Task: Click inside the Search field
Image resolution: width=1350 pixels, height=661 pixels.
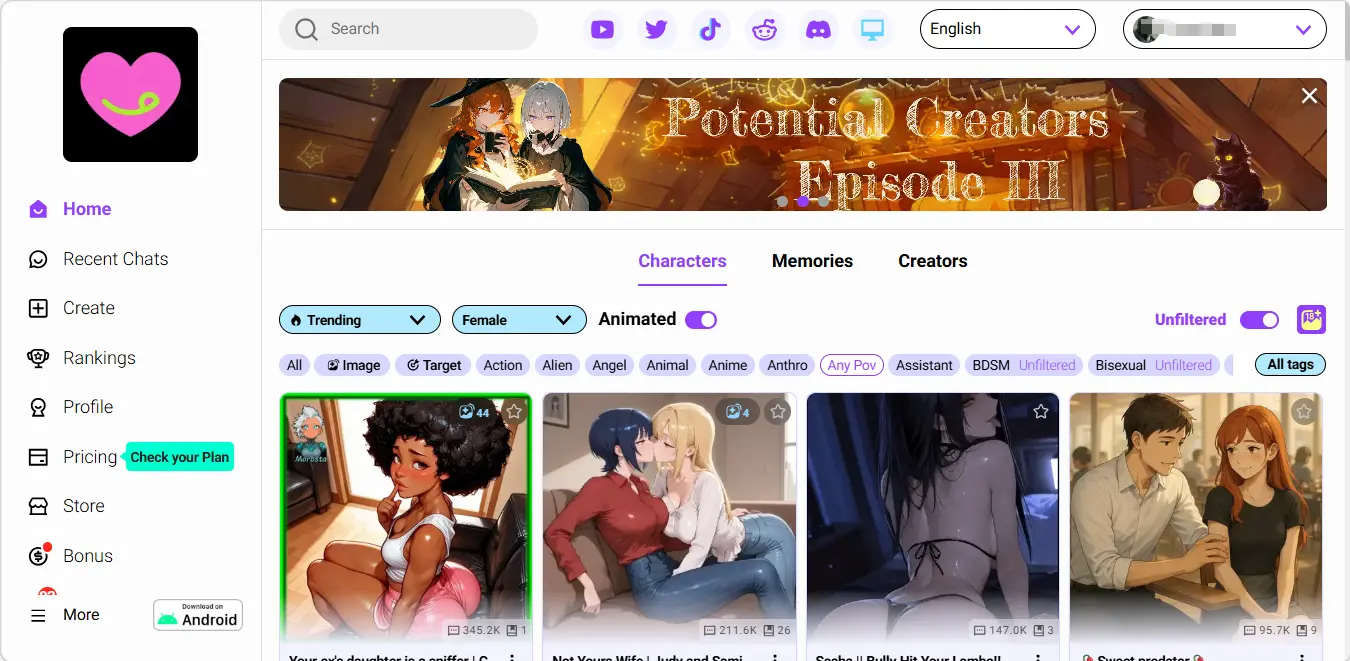Action: click(408, 30)
